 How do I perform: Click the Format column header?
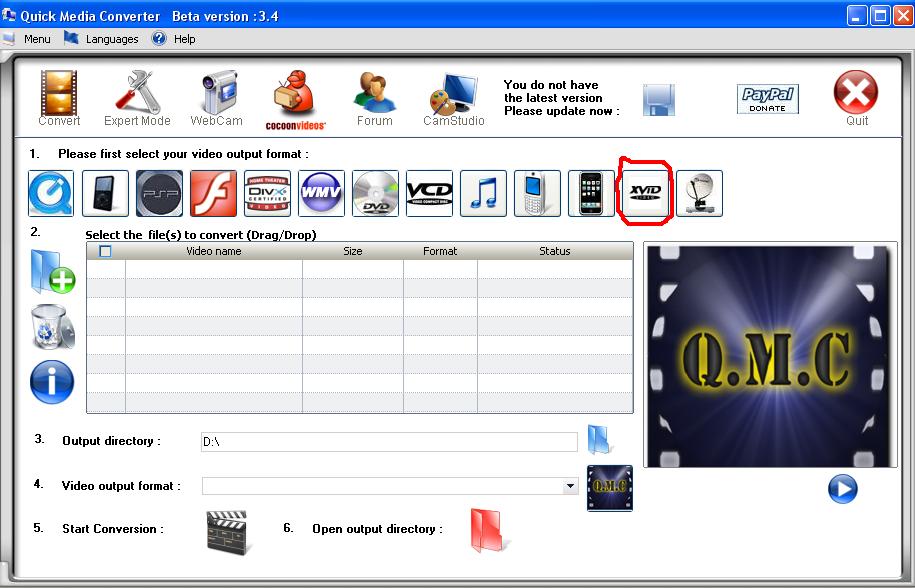[x=440, y=251]
